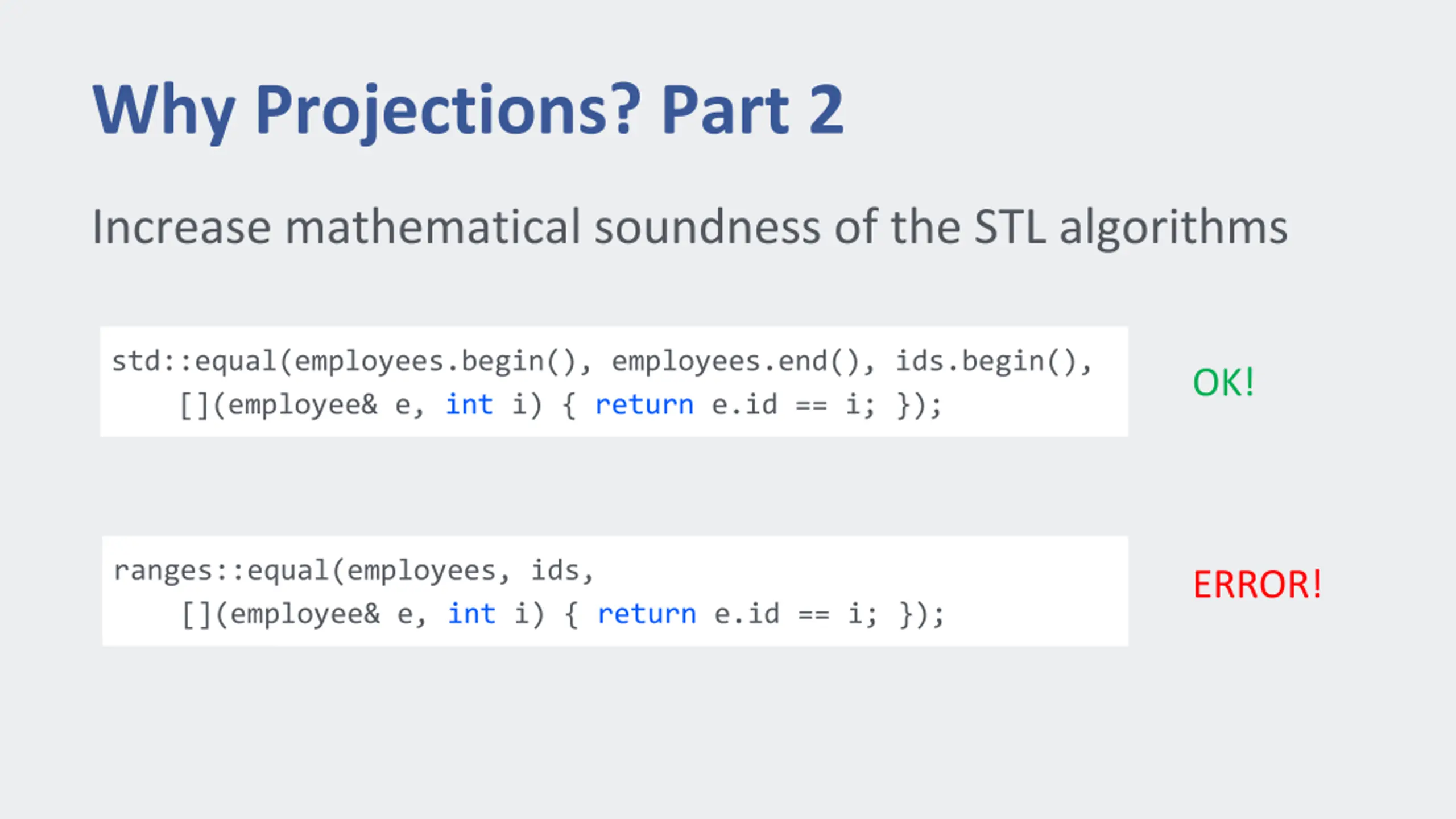
Task: Click the word 'STL' in the subtitle
Action: pos(1010,227)
